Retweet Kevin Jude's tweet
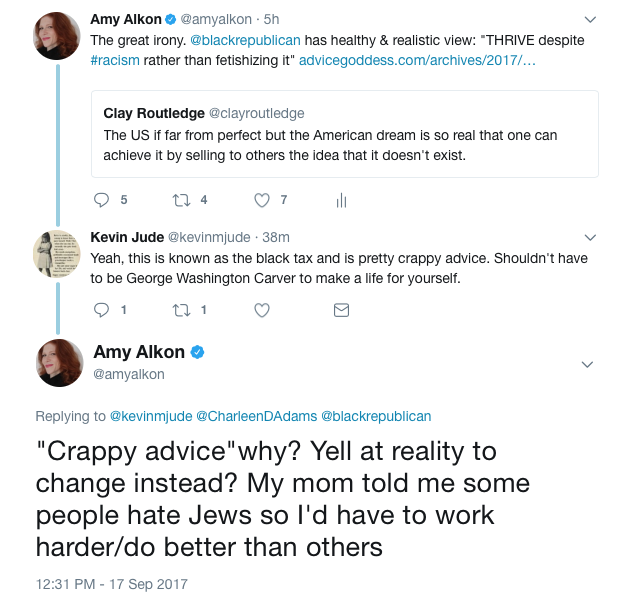The height and width of the screenshot is (594, 633). [x=182, y=310]
